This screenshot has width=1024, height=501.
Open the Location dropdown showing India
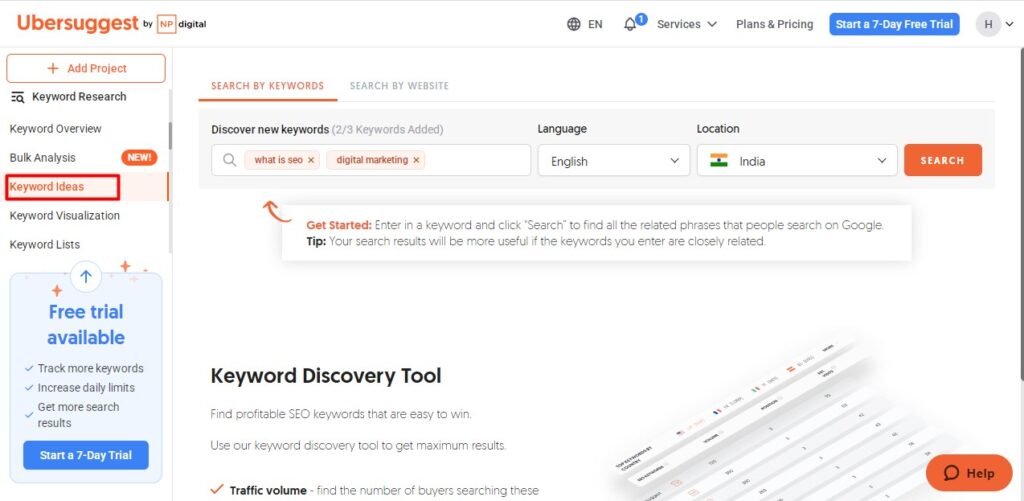(x=797, y=161)
